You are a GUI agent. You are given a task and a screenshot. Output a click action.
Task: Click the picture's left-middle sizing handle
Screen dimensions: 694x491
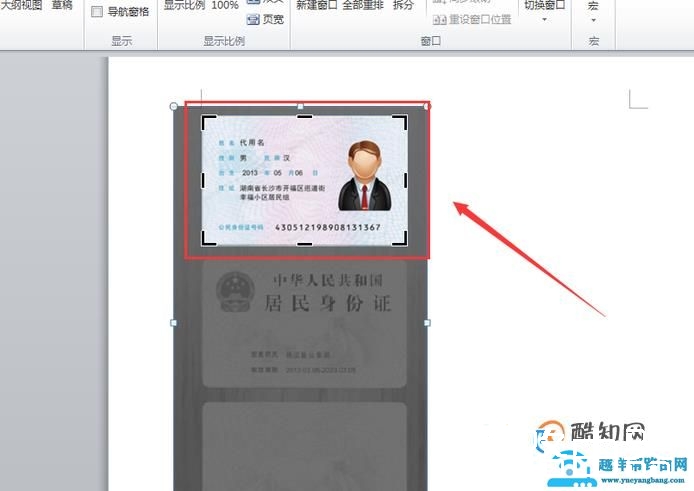(x=174, y=323)
